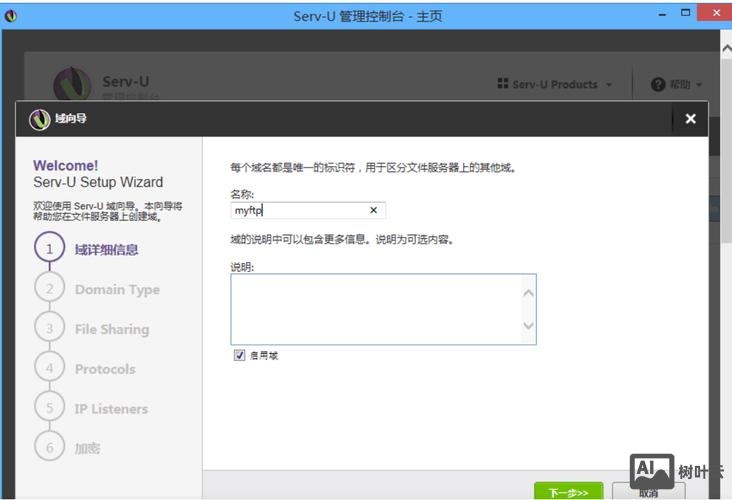
Task: Click the green next step button
Action: click(x=568, y=492)
